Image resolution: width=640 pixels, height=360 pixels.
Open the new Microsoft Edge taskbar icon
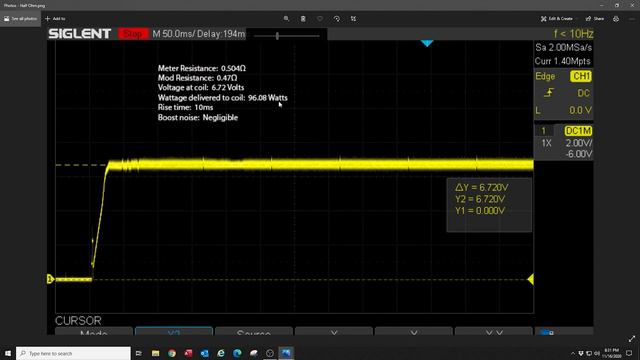point(237,353)
